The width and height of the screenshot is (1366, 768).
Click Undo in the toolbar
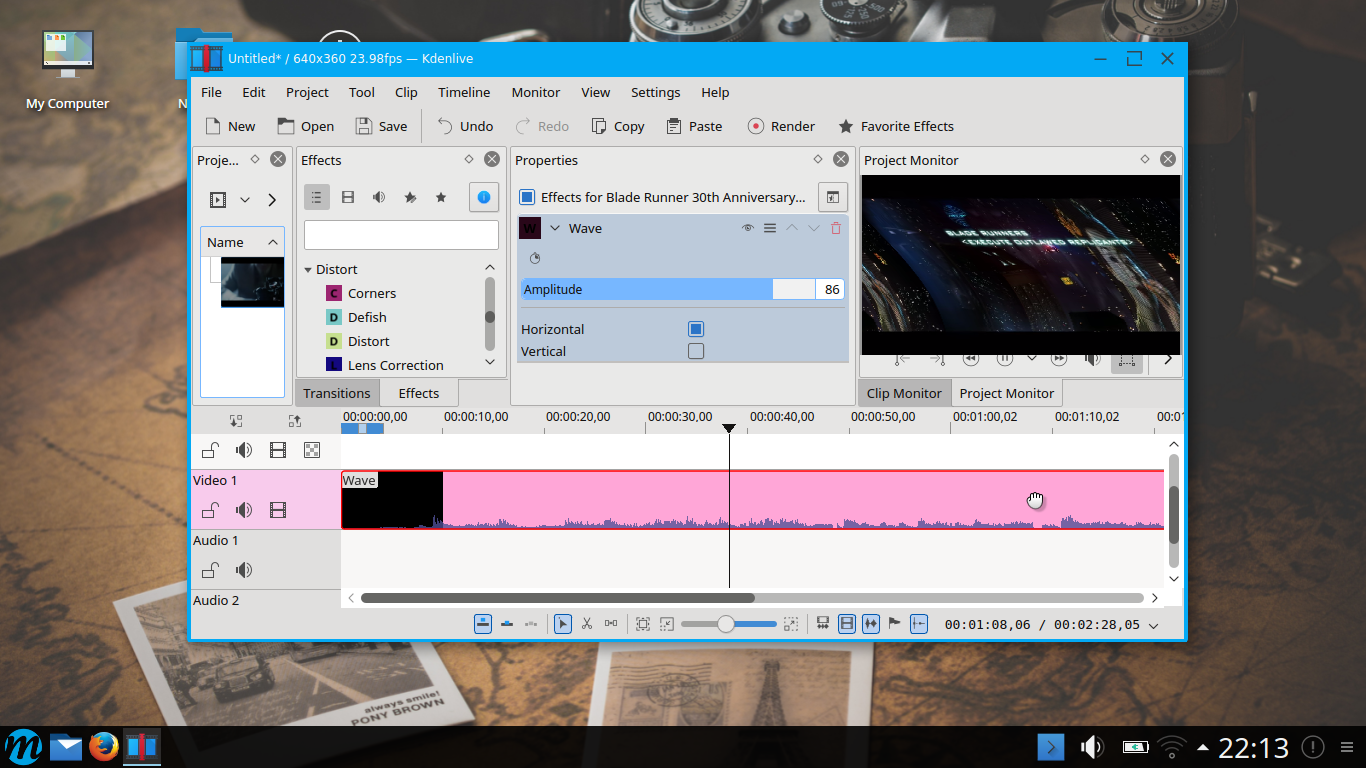(465, 126)
